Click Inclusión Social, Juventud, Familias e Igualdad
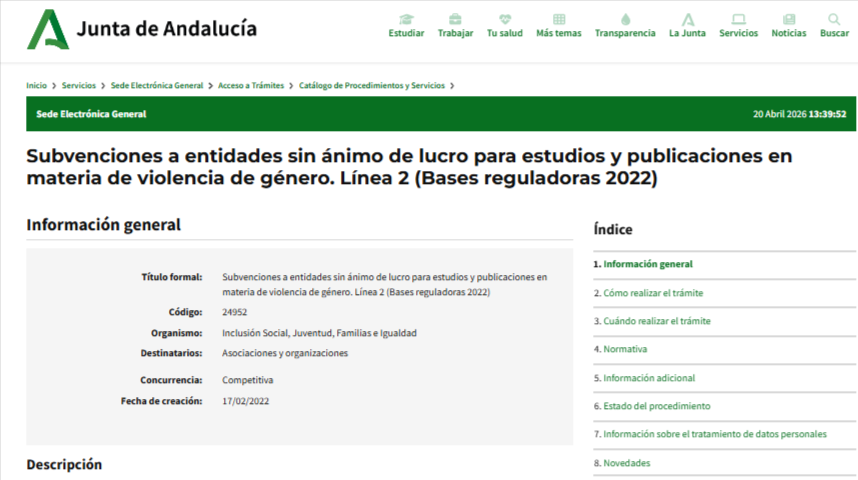The height and width of the screenshot is (480, 858). [319, 333]
